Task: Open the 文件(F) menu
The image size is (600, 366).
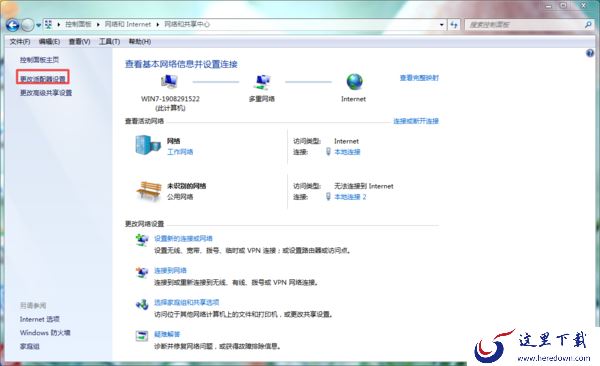Action: (x=20, y=41)
